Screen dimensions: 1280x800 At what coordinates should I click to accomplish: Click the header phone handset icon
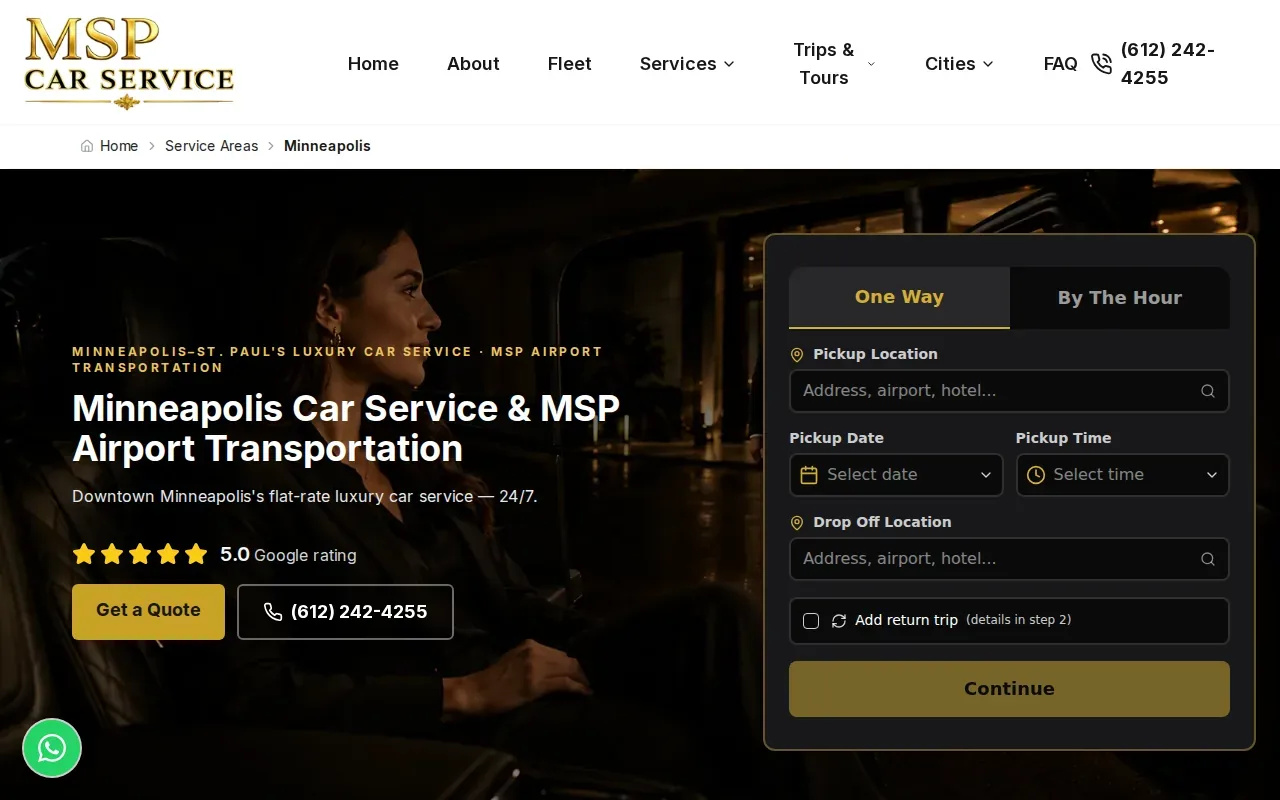coord(1101,64)
